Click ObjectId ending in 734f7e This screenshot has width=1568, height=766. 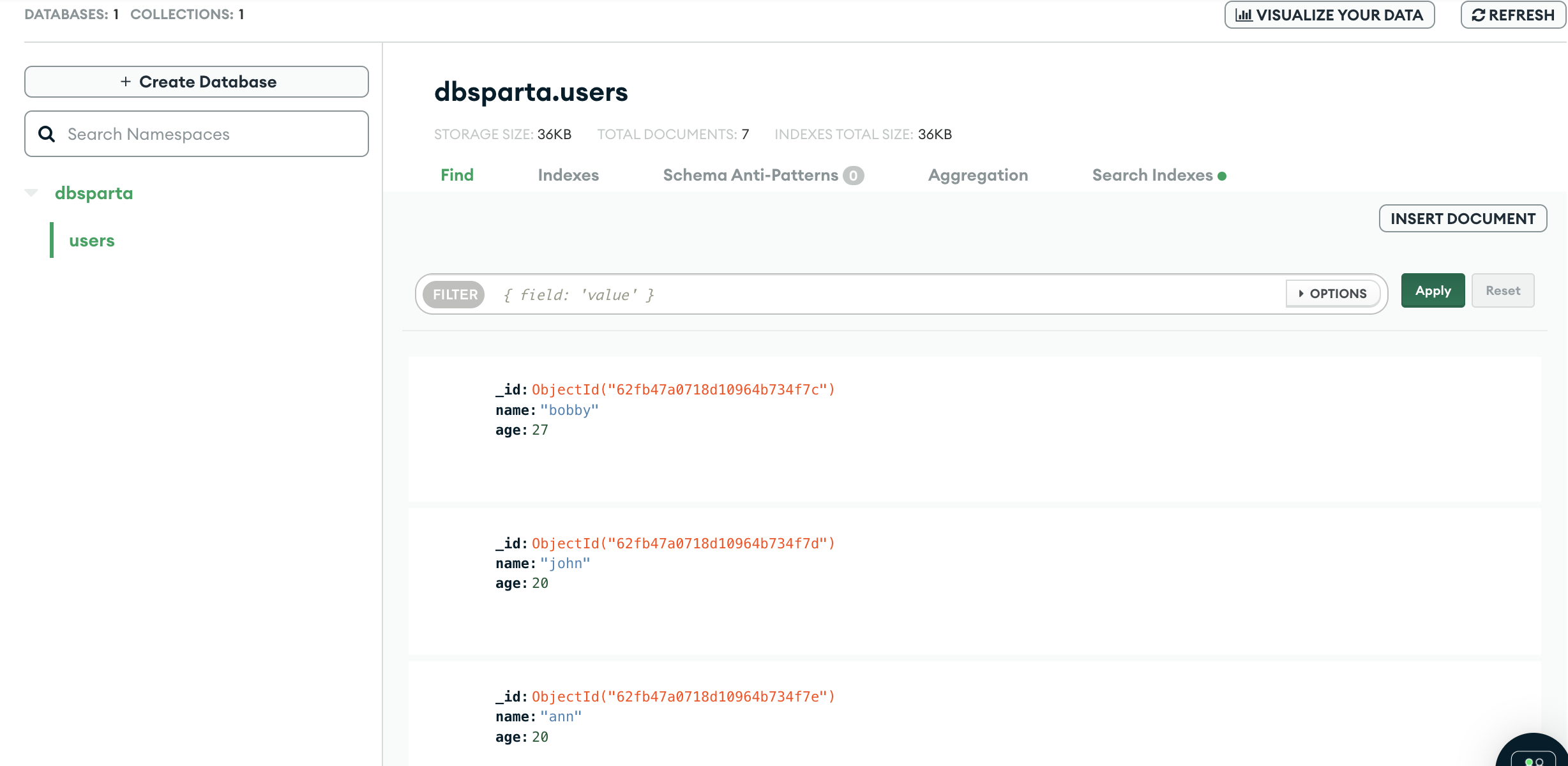point(683,696)
